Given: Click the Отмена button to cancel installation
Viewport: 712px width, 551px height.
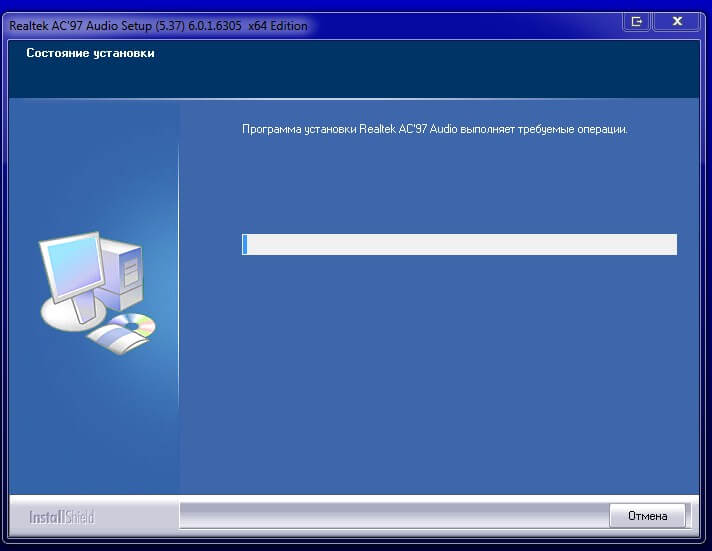Looking at the screenshot, I should click(647, 516).
